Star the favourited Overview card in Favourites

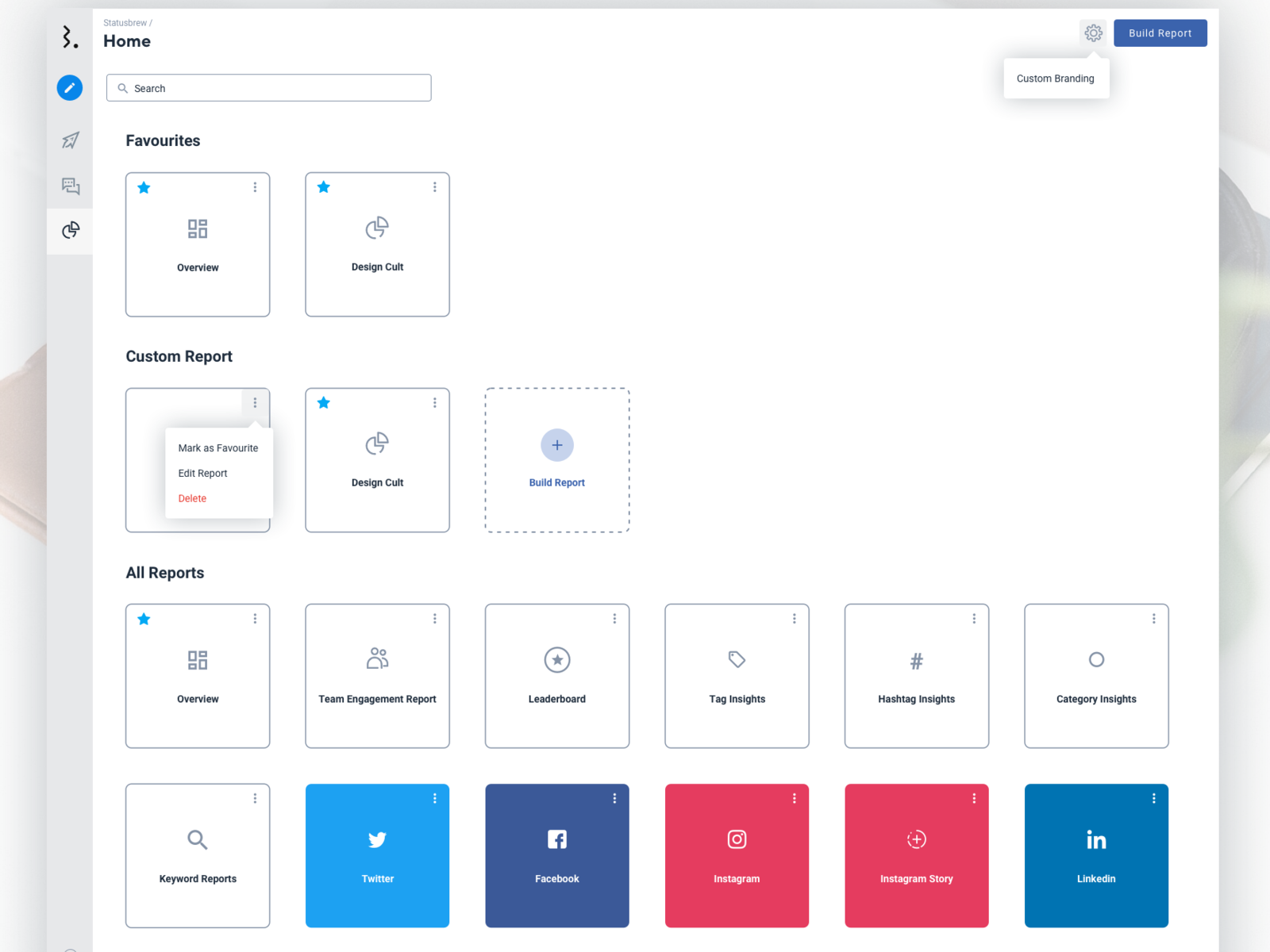(144, 187)
